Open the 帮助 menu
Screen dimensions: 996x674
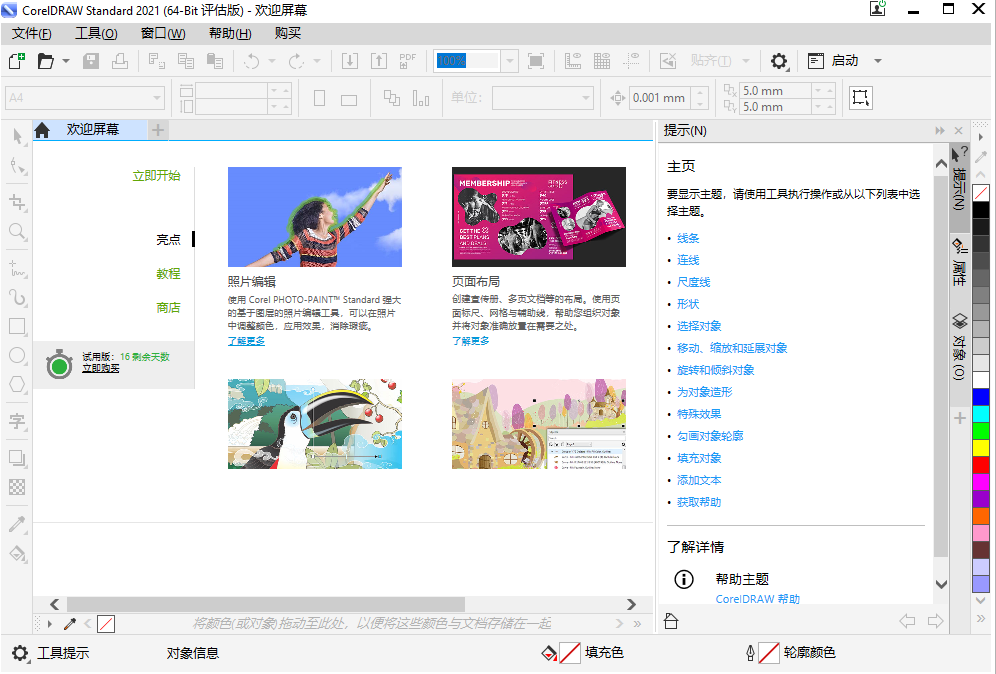[228, 33]
